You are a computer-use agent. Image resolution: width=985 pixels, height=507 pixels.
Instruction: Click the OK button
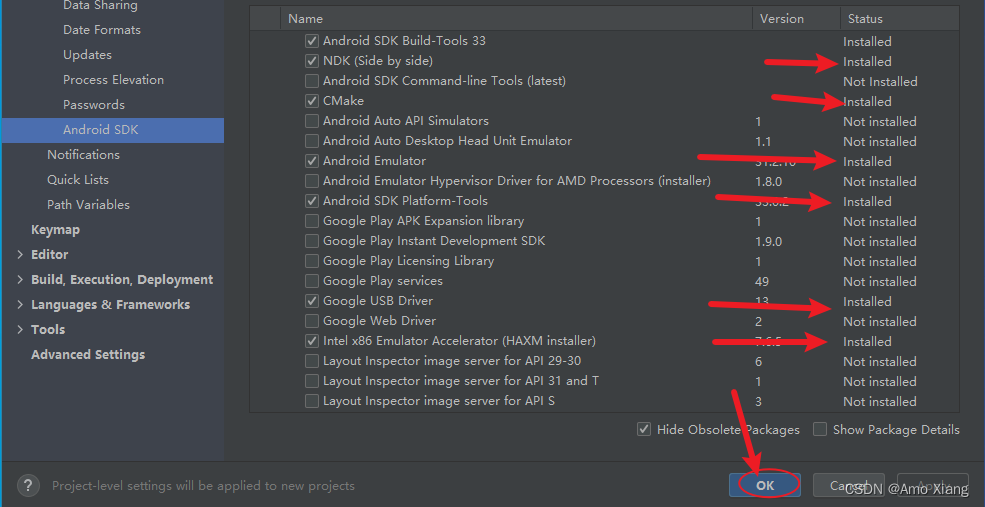tap(765, 485)
